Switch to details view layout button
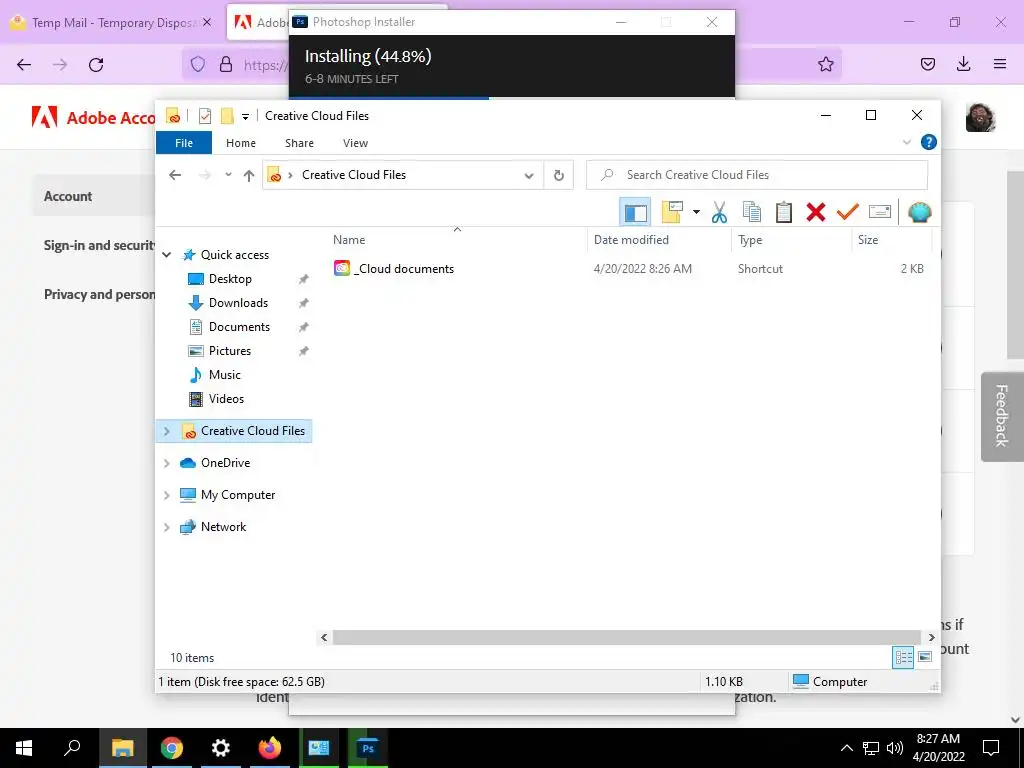 [903, 657]
